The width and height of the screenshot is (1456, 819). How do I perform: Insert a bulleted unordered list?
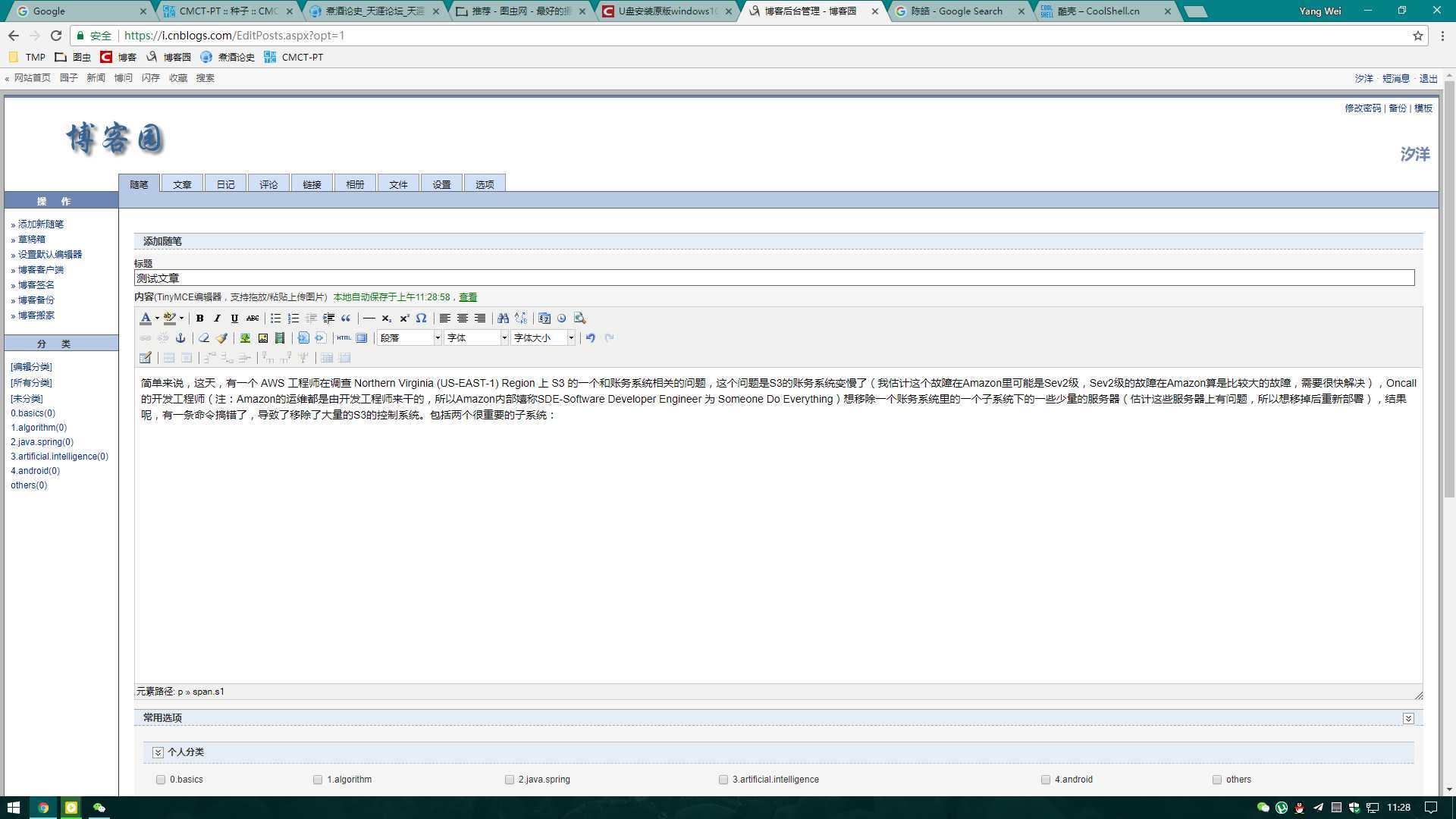click(x=275, y=318)
